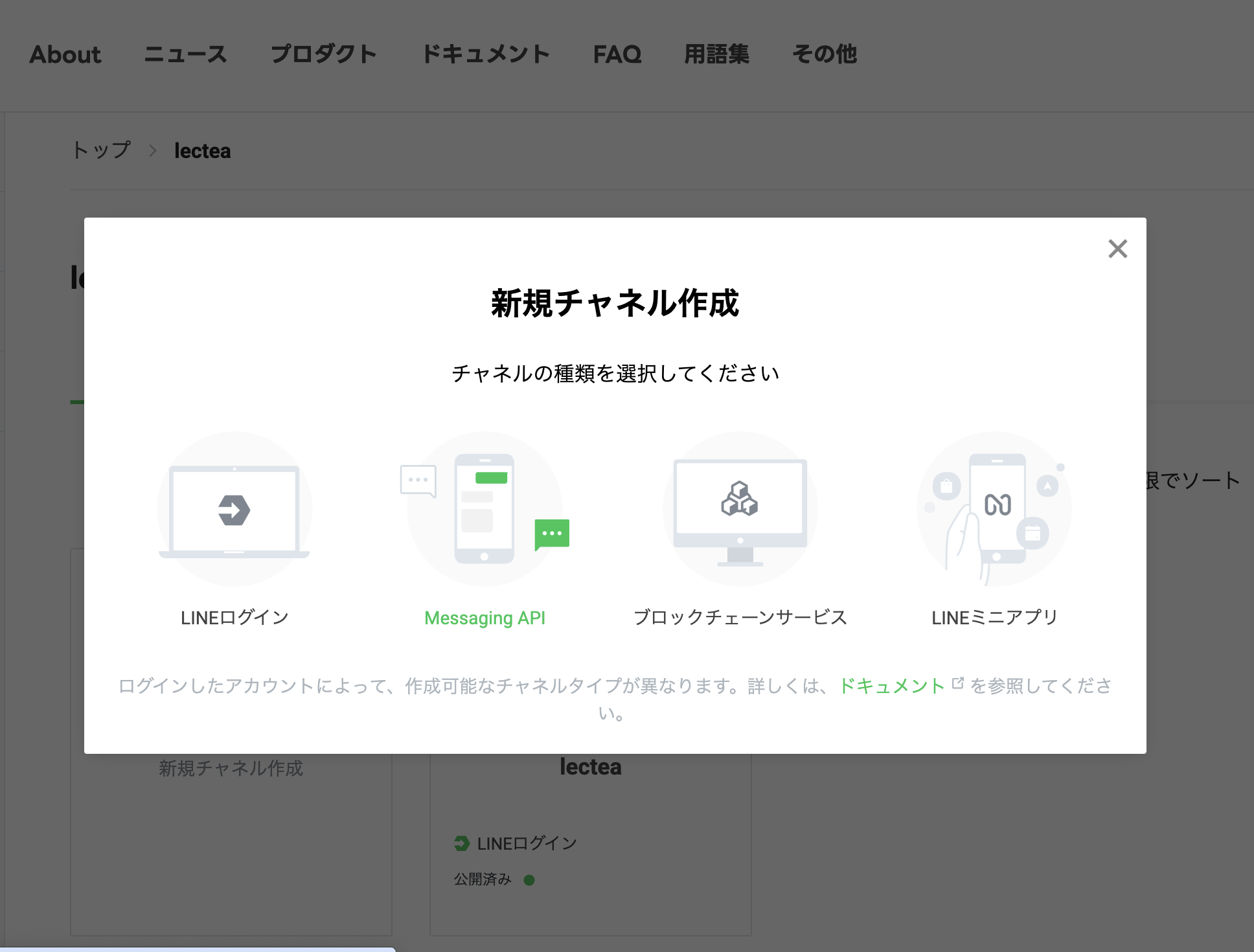Close the 新規チャネル作成 dialog
The width and height of the screenshot is (1254, 952).
coord(1117,249)
